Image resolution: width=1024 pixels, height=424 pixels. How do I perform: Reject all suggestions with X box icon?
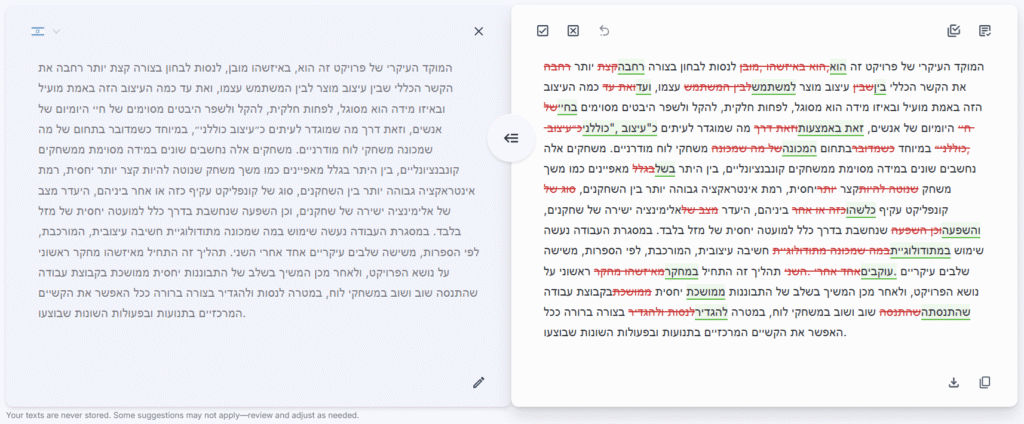573,31
